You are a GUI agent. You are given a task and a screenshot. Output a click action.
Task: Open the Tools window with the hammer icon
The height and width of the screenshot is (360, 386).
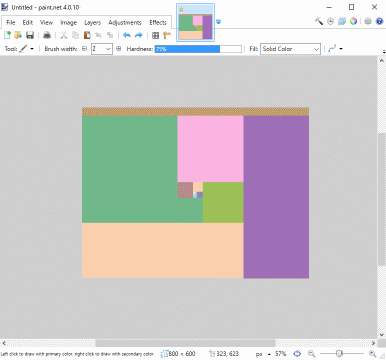click(x=319, y=21)
